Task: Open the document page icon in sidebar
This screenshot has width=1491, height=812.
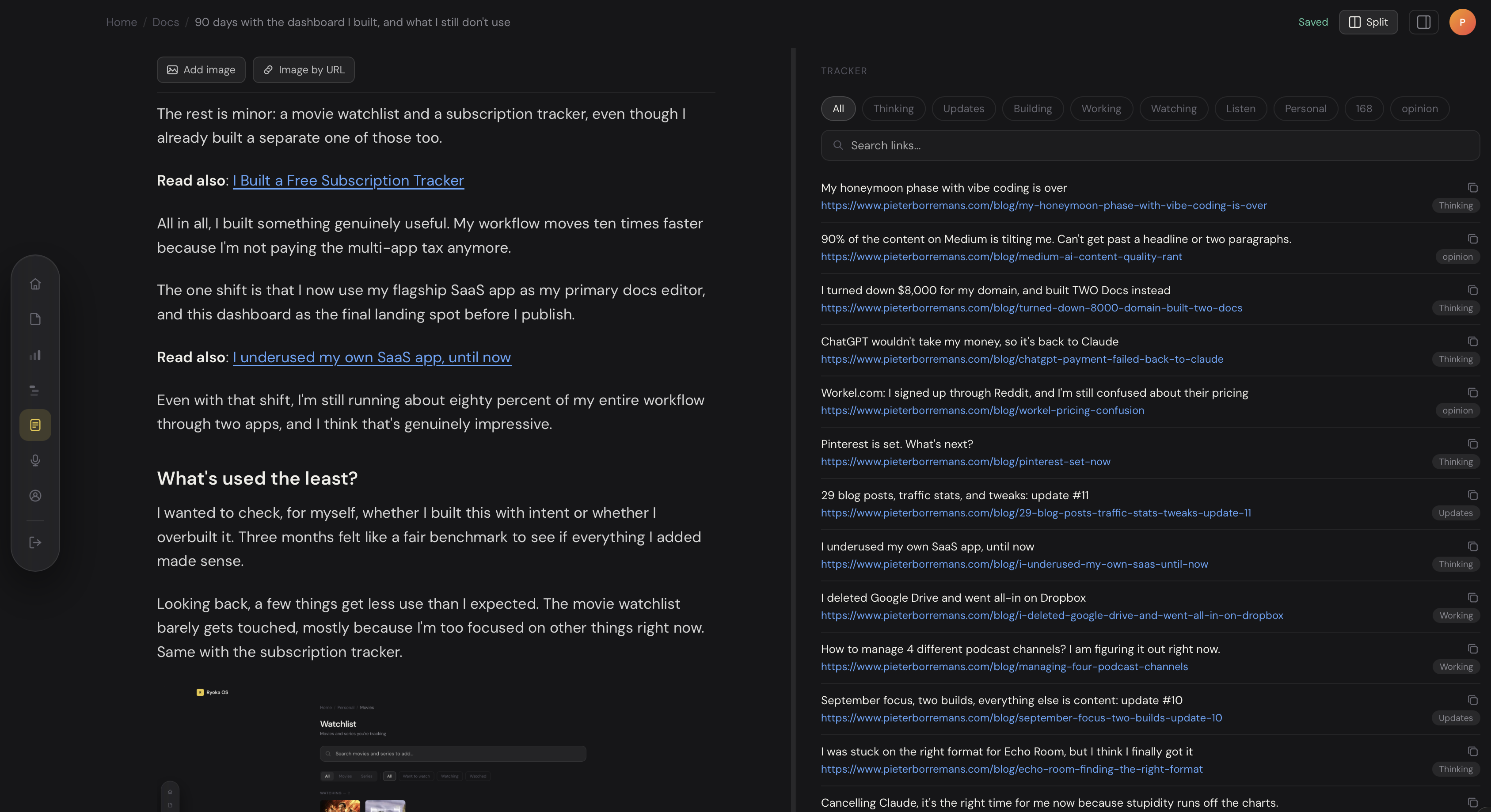Action: tap(35, 319)
